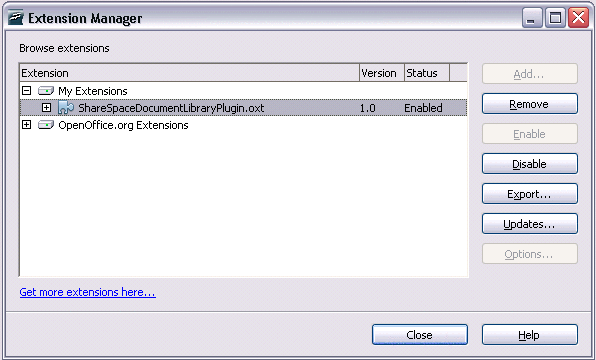Click the Export... button
The width and height of the screenshot is (596, 360).
tap(530, 194)
